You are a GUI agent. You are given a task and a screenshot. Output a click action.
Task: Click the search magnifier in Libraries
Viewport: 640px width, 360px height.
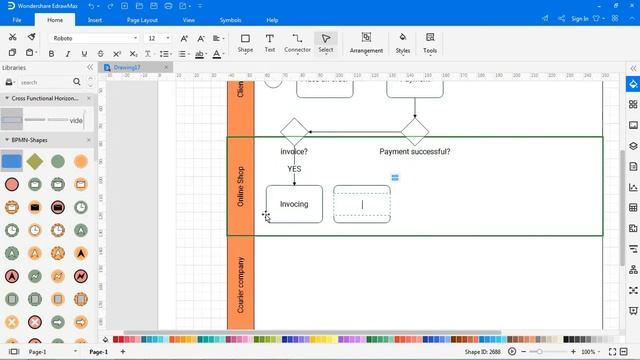[77, 82]
